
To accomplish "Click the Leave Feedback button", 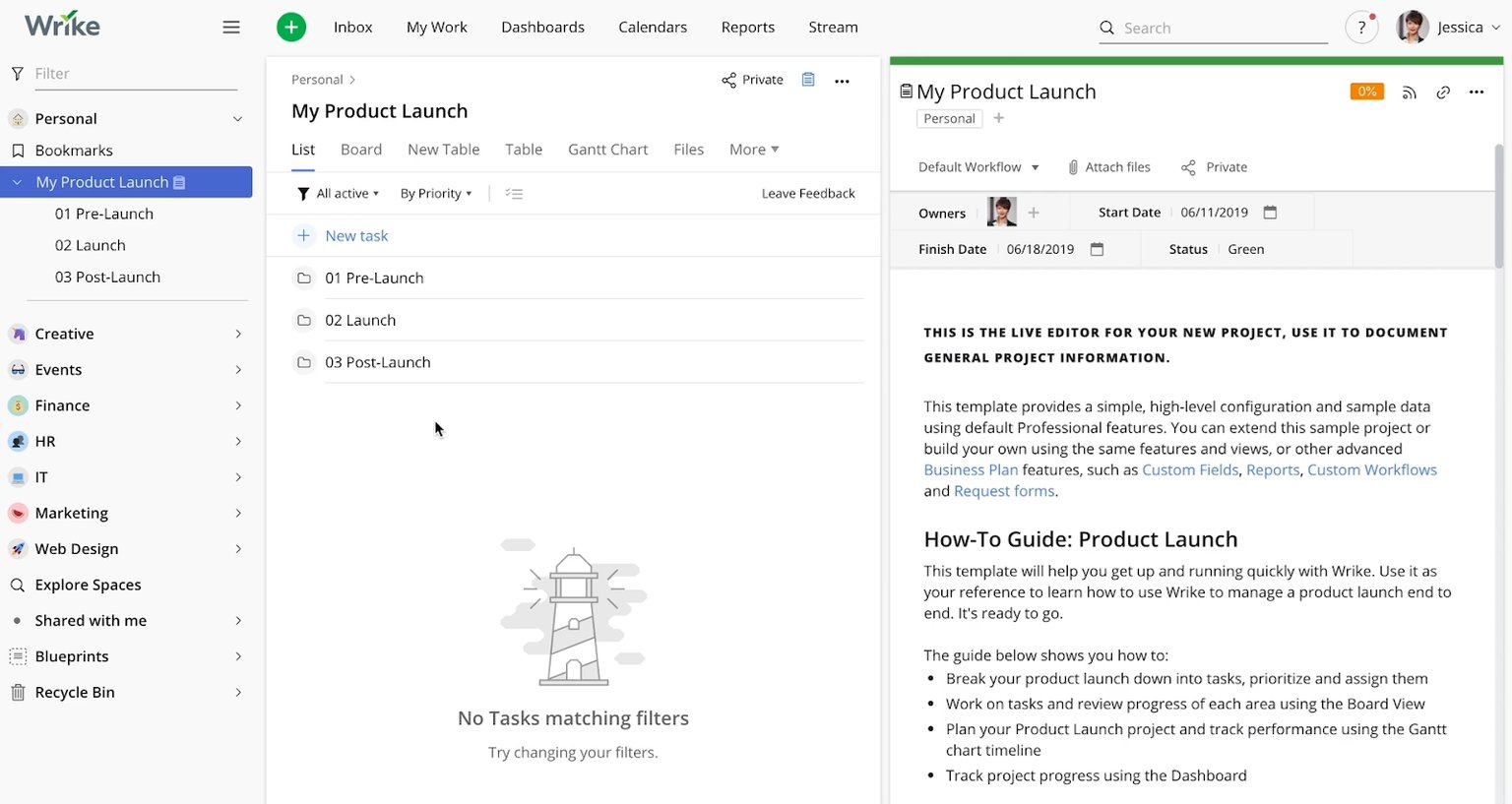I will click(808, 194).
